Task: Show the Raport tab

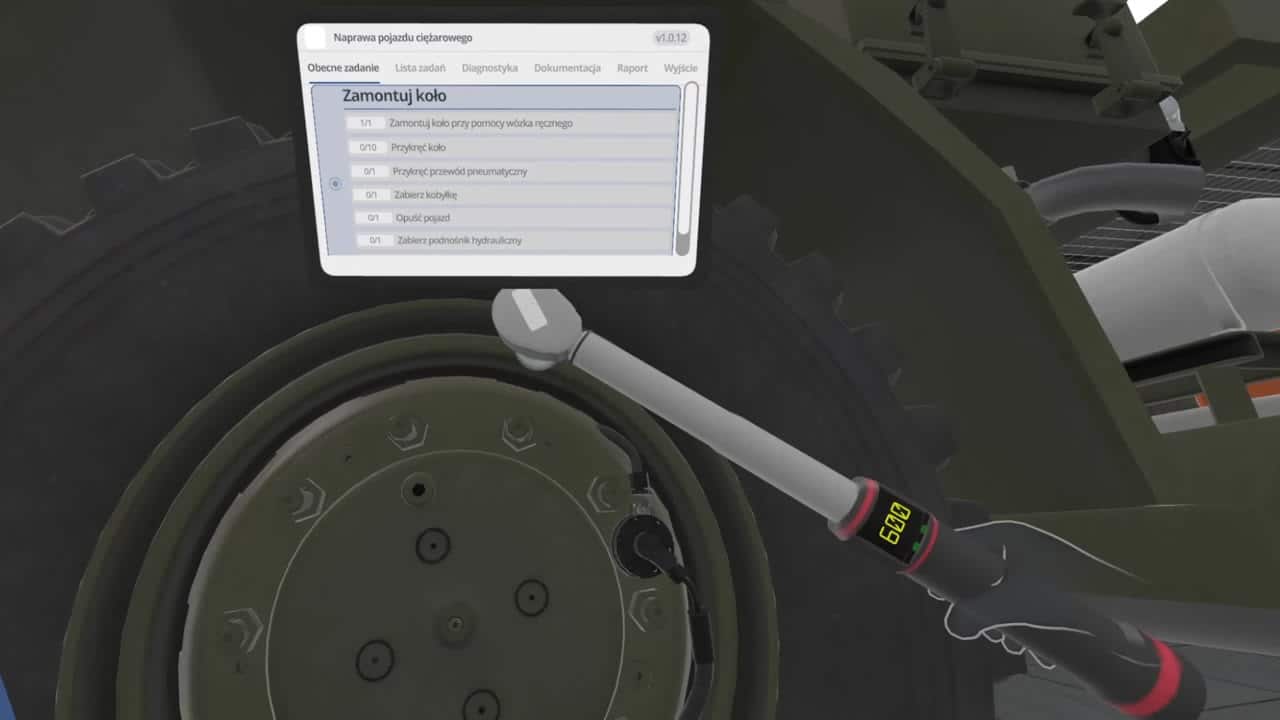Action: coord(632,68)
